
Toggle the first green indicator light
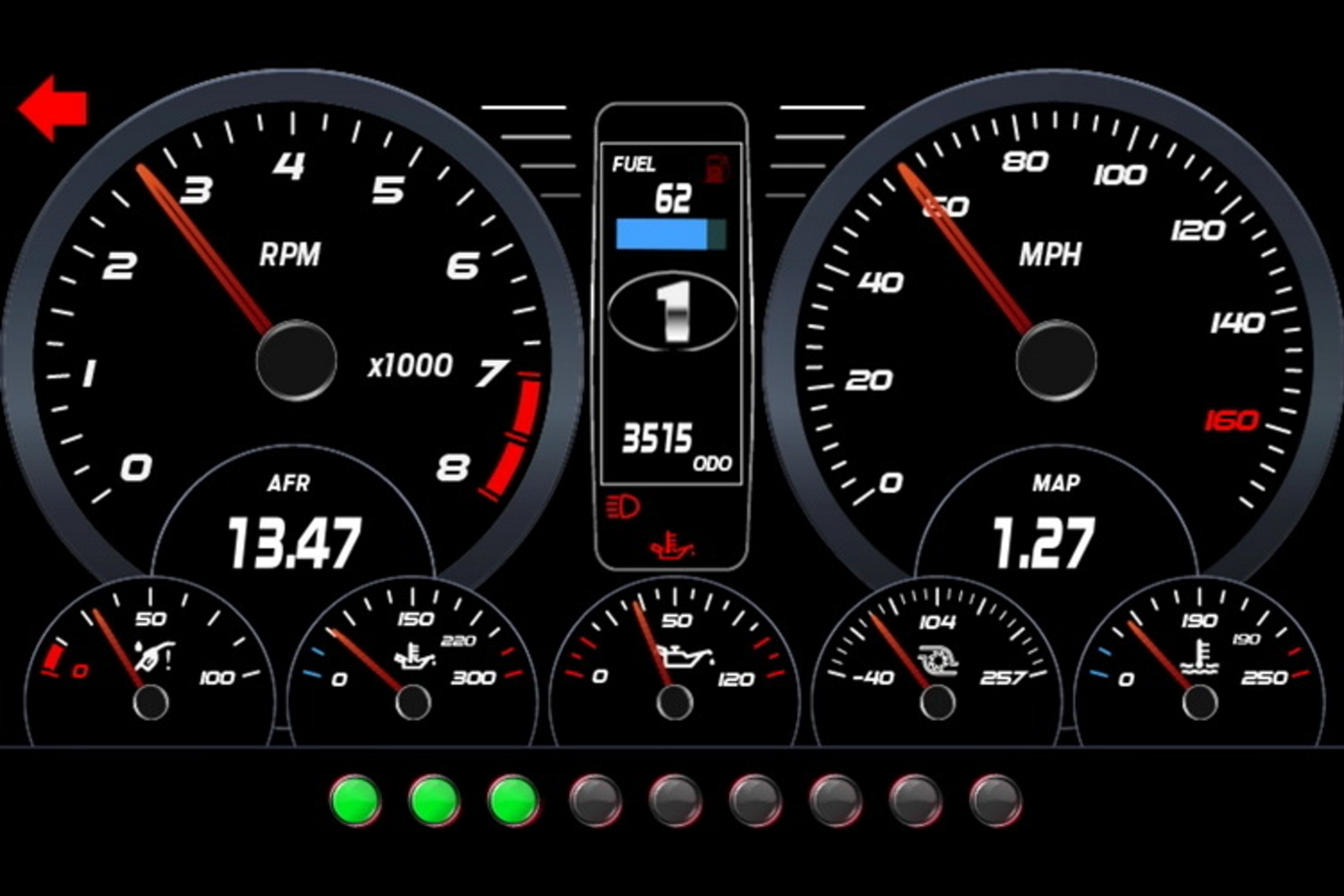point(356,800)
